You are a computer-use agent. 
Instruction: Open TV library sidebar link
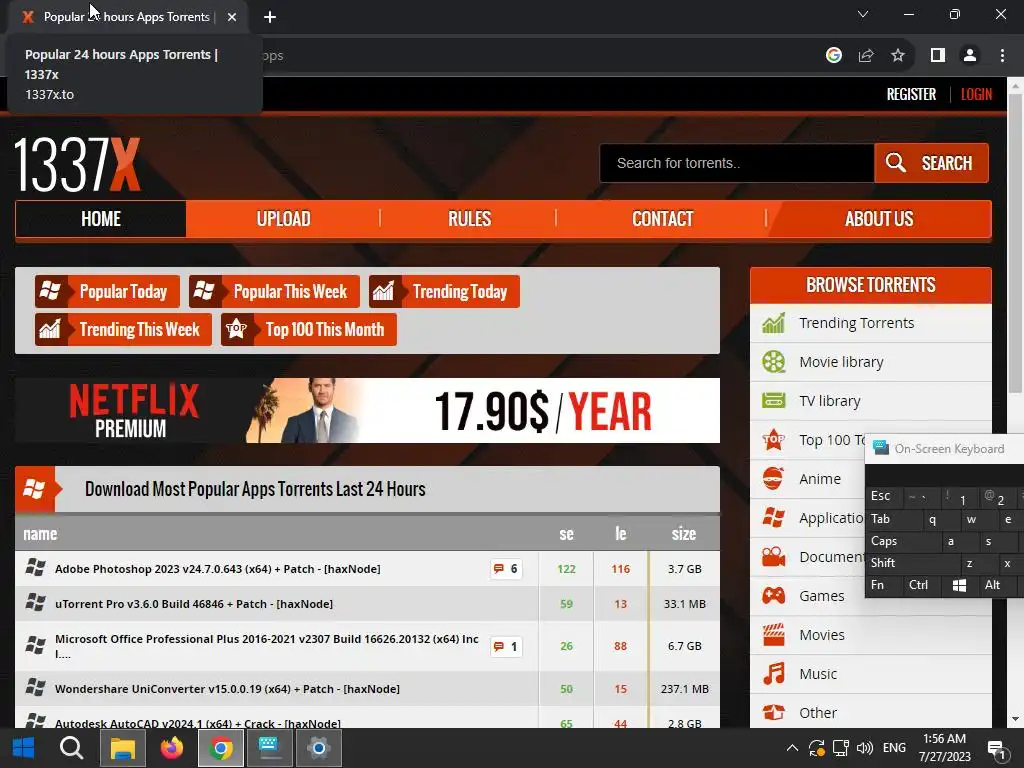click(829, 400)
